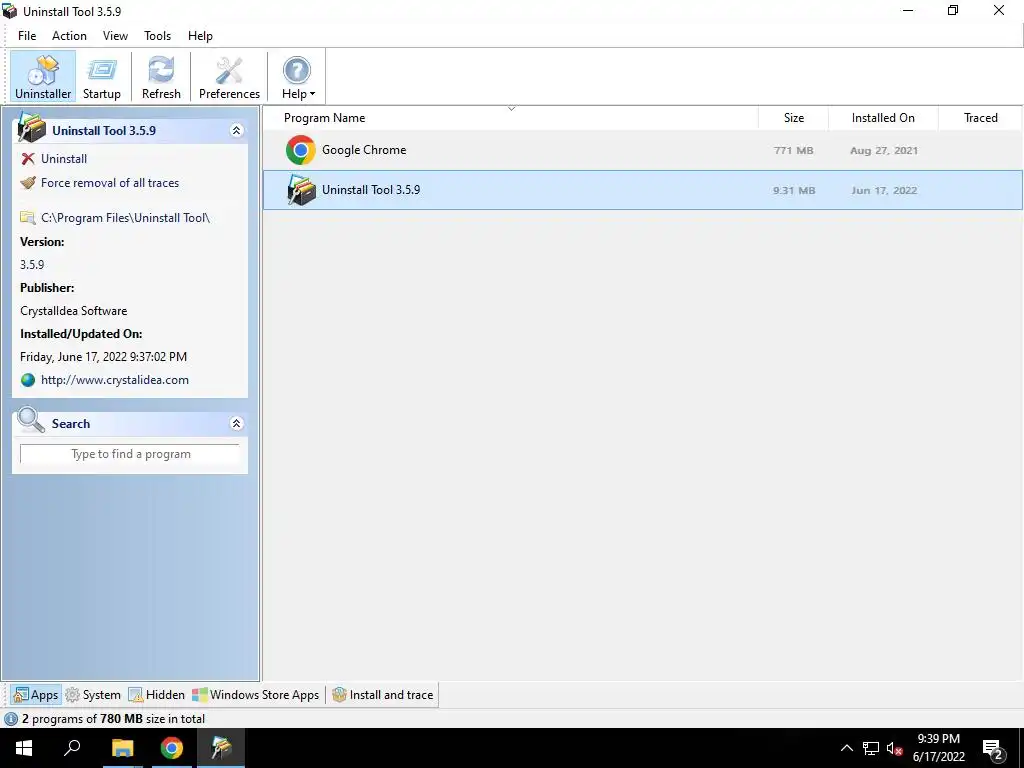The image size is (1024, 768).
Task: Click Uninstall action link
Action: 63,159
